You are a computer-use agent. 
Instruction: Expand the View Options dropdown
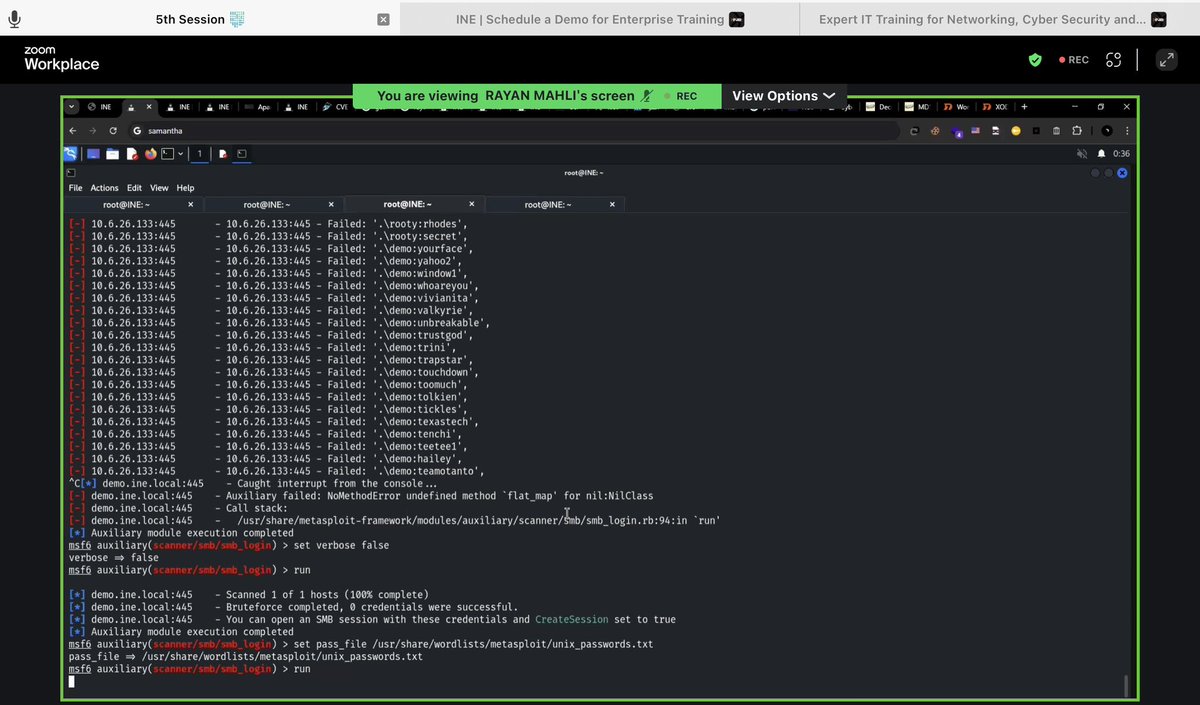coord(783,96)
